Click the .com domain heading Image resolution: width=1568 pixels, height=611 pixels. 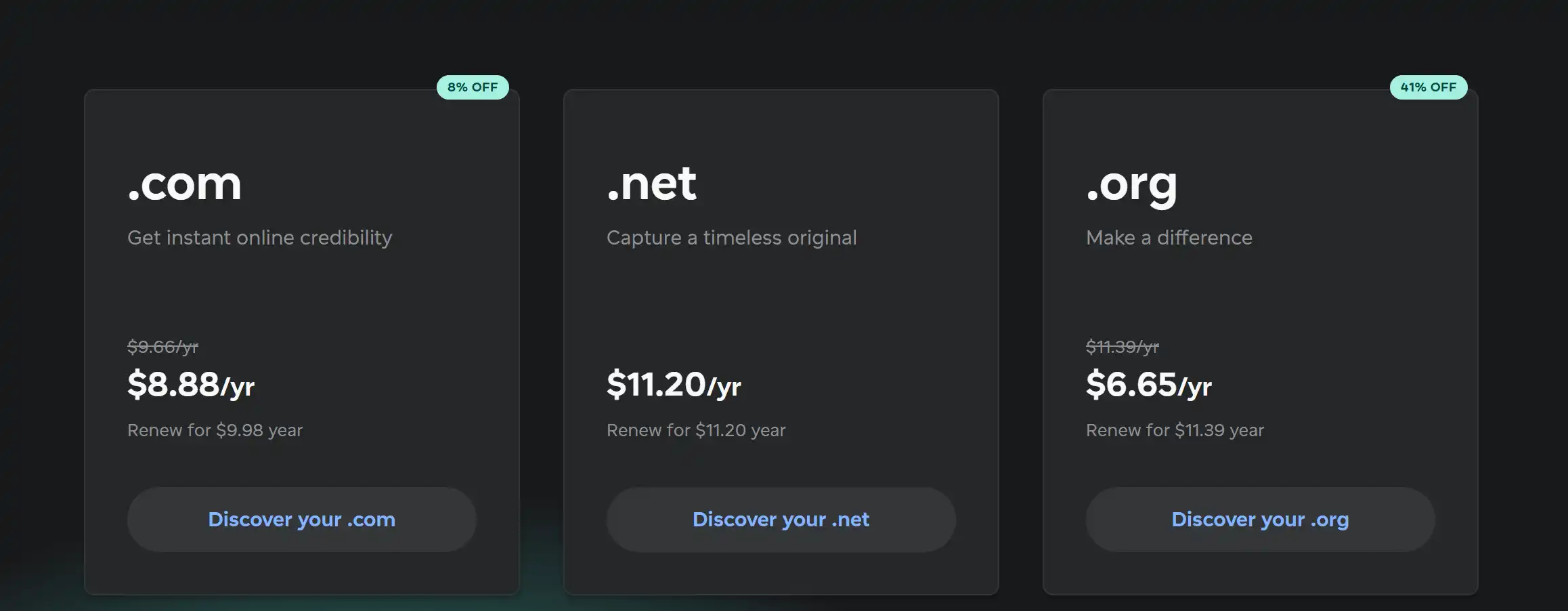pyautogui.click(x=184, y=184)
